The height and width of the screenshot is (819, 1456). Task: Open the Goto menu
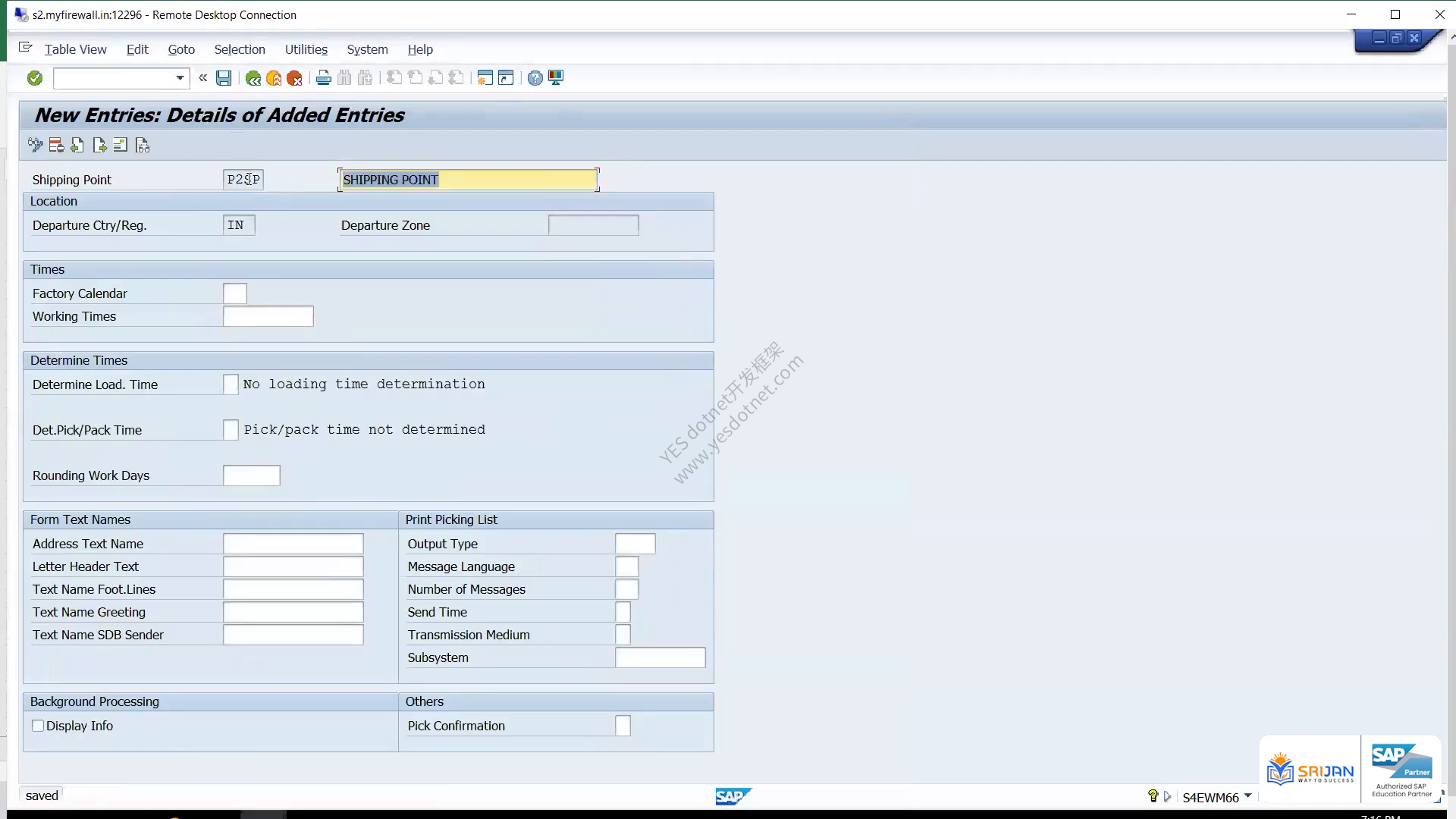tap(181, 49)
